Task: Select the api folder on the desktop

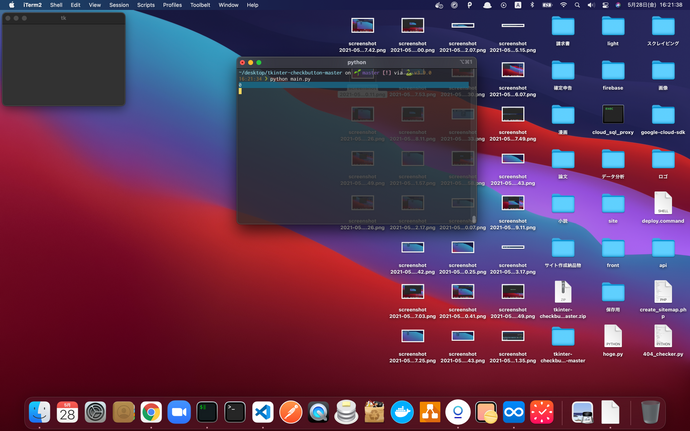Action: pyautogui.click(x=663, y=248)
